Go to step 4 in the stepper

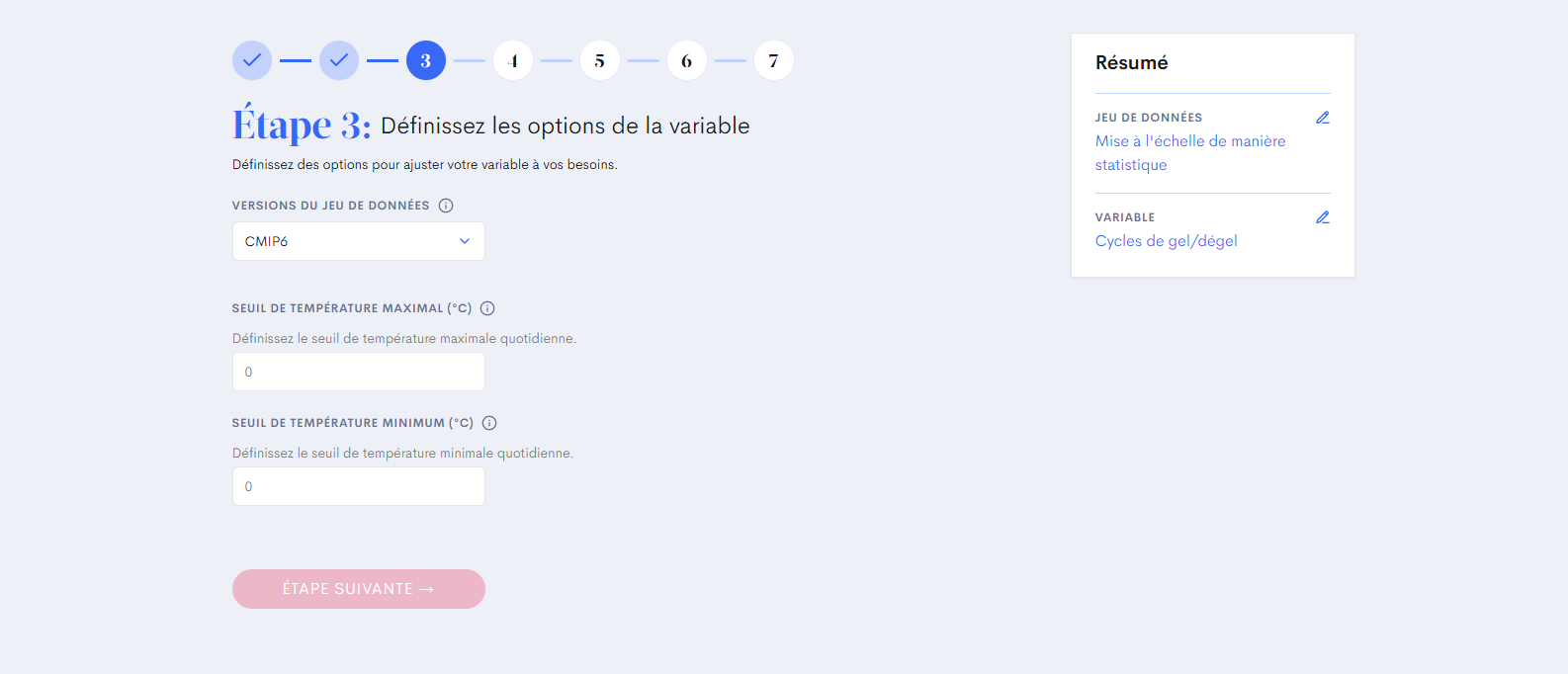click(x=513, y=60)
